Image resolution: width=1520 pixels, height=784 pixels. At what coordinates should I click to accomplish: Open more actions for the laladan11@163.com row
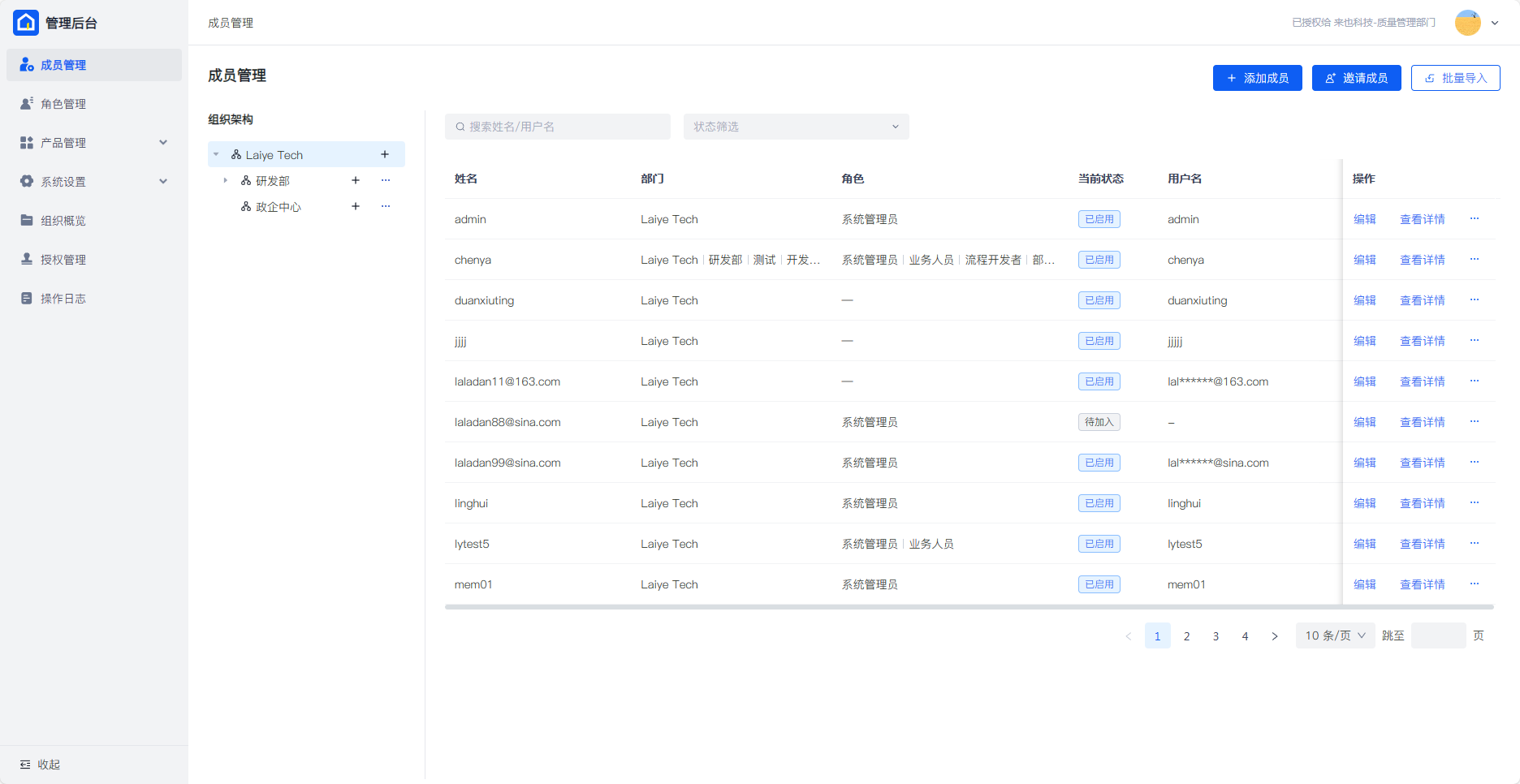1475,381
